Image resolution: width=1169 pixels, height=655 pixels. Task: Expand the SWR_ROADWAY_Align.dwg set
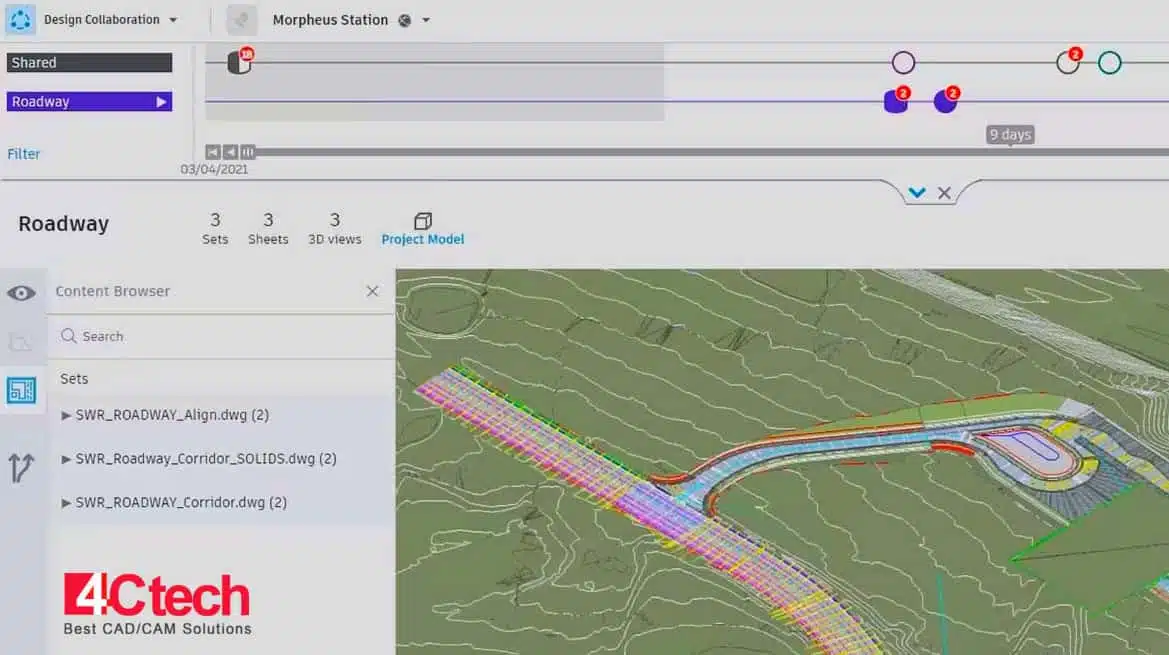click(66, 415)
